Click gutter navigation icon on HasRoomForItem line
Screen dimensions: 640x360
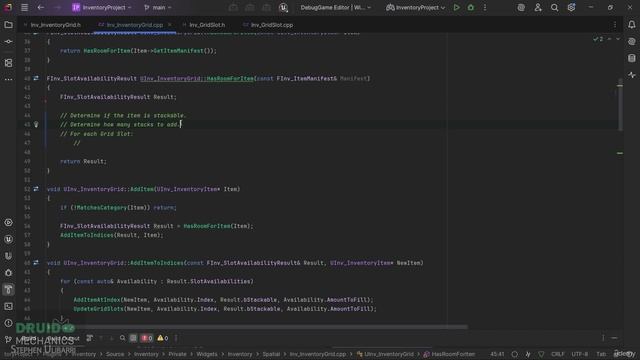36,78
